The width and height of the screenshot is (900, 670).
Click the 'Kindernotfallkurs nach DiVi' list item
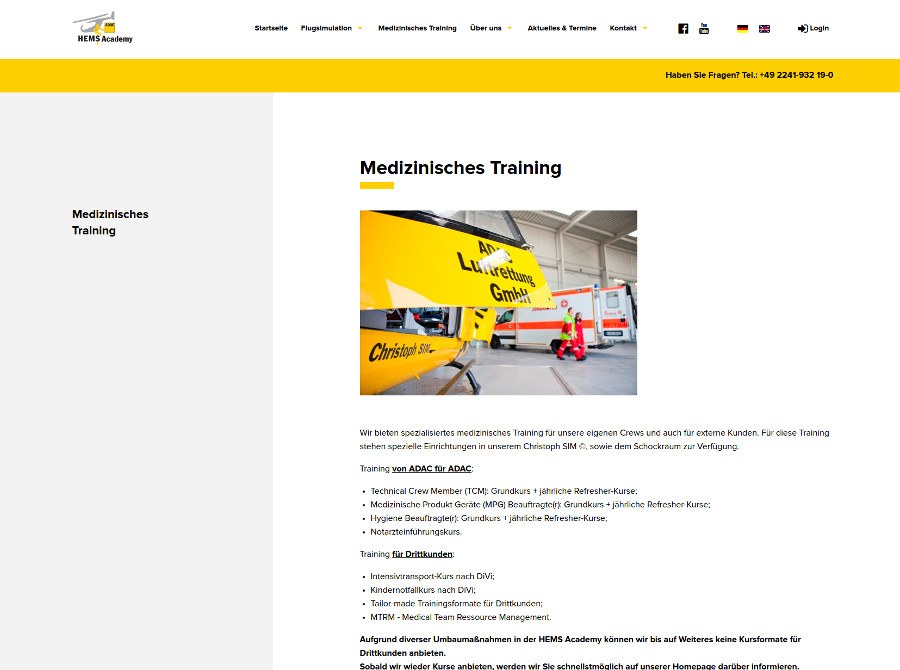coord(422,590)
